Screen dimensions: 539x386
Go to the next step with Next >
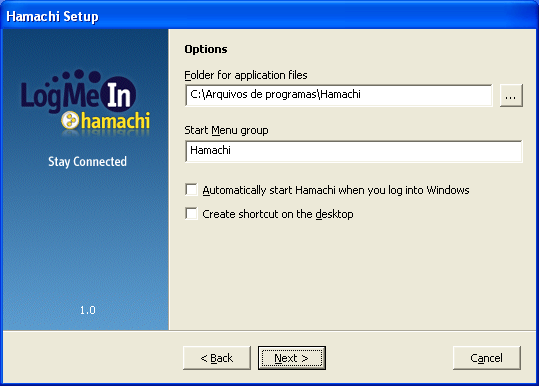click(x=292, y=358)
